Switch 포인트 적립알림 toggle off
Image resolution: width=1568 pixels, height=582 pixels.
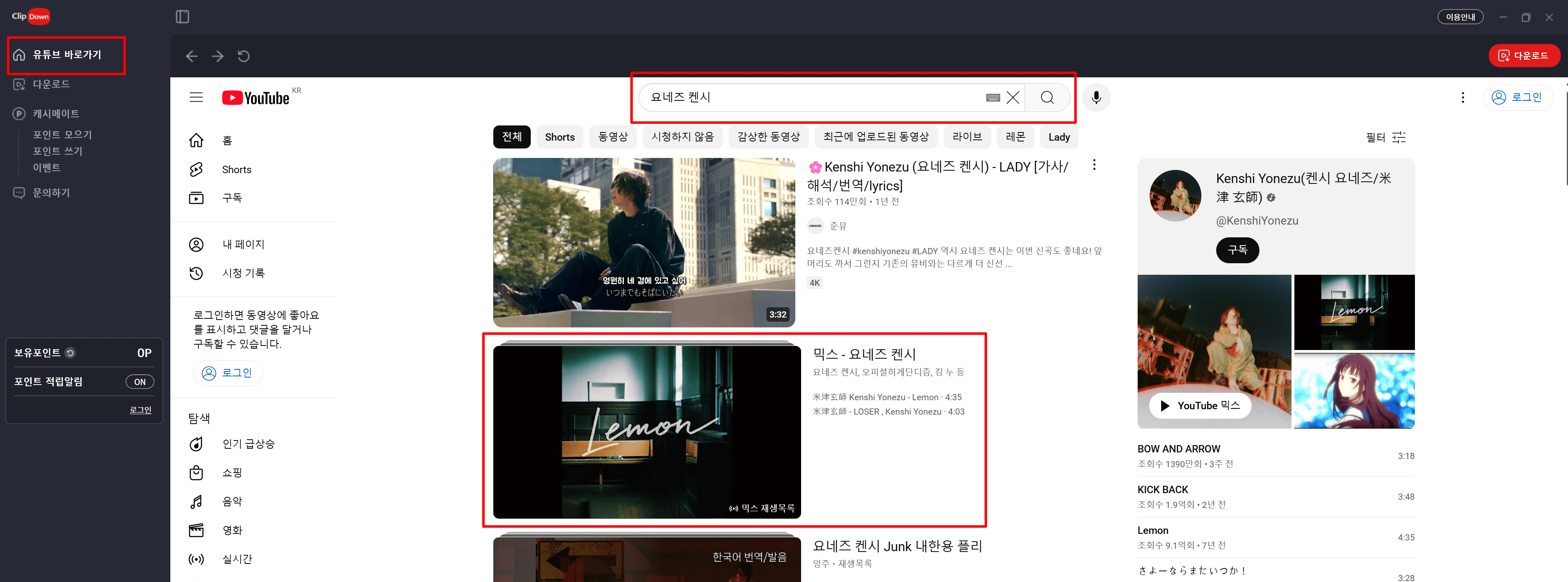139,381
